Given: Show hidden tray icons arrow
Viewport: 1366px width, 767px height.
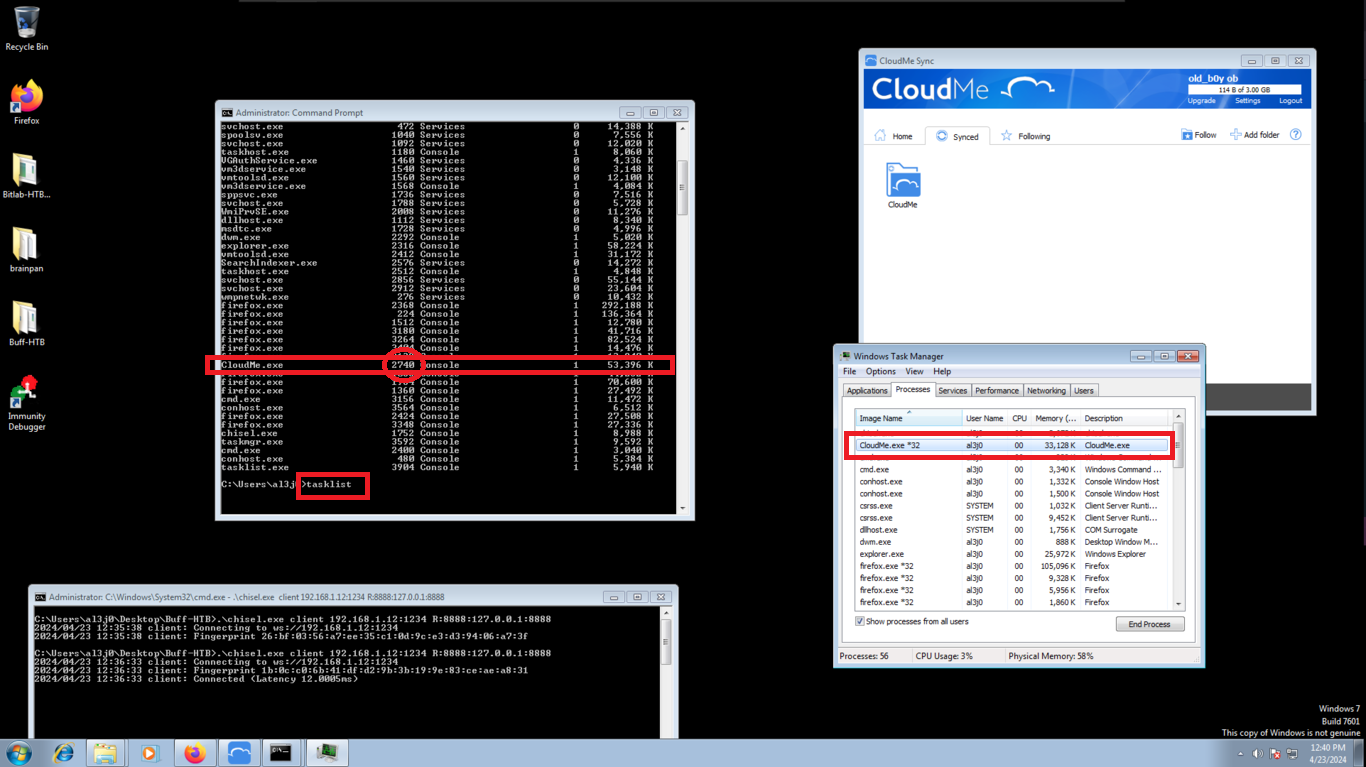Looking at the screenshot, I should tap(1241, 753).
